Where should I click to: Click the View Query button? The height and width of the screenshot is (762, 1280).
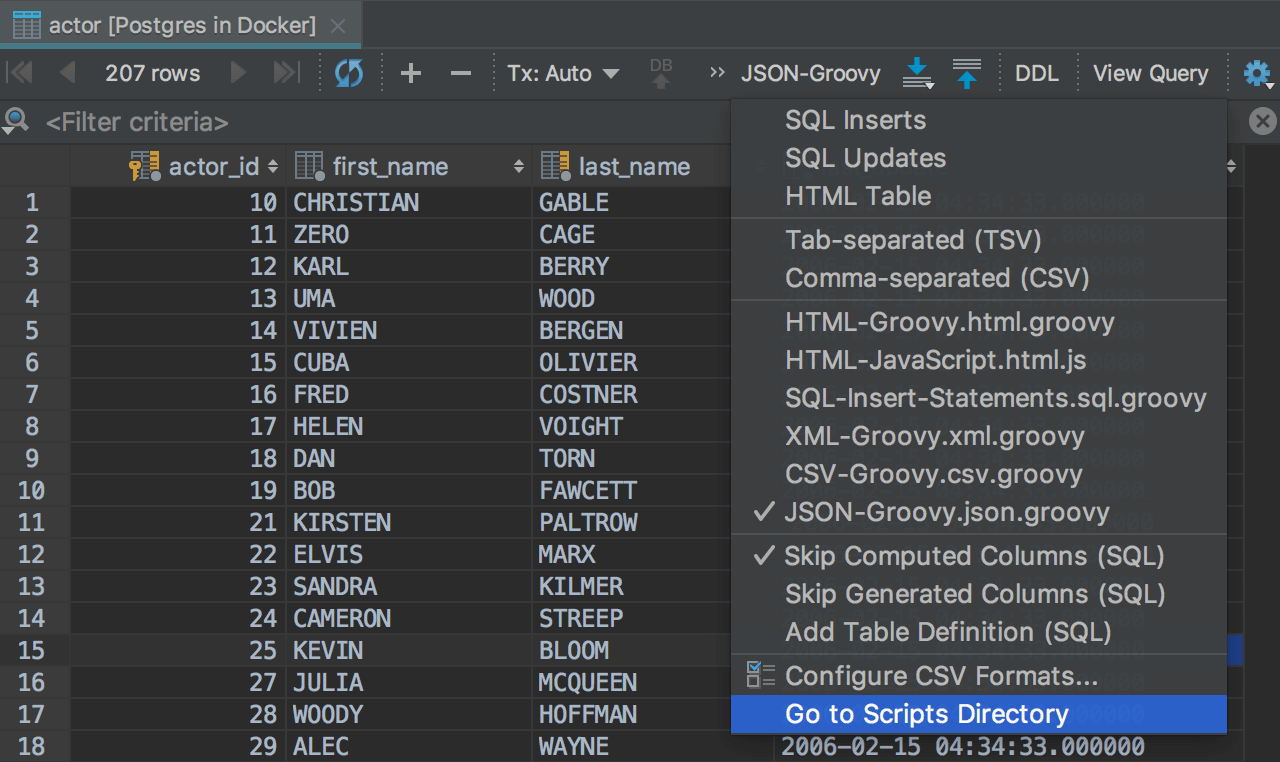pyautogui.click(x=1150, y=73)
